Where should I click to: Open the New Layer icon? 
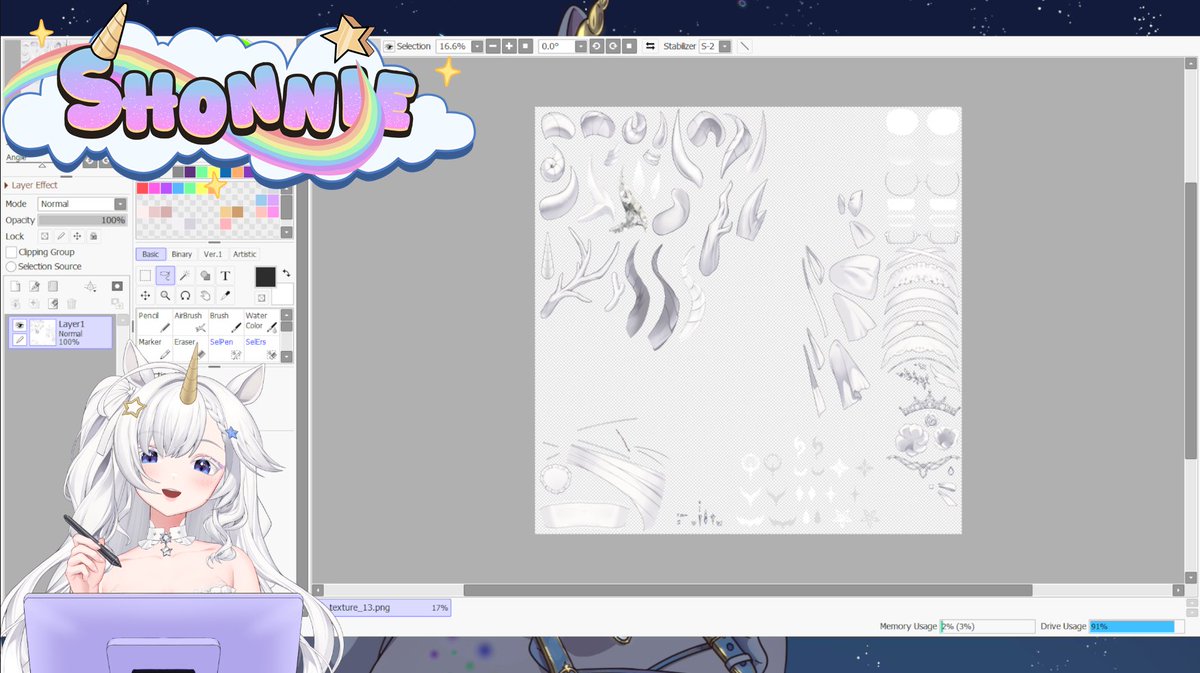point(15,286)
